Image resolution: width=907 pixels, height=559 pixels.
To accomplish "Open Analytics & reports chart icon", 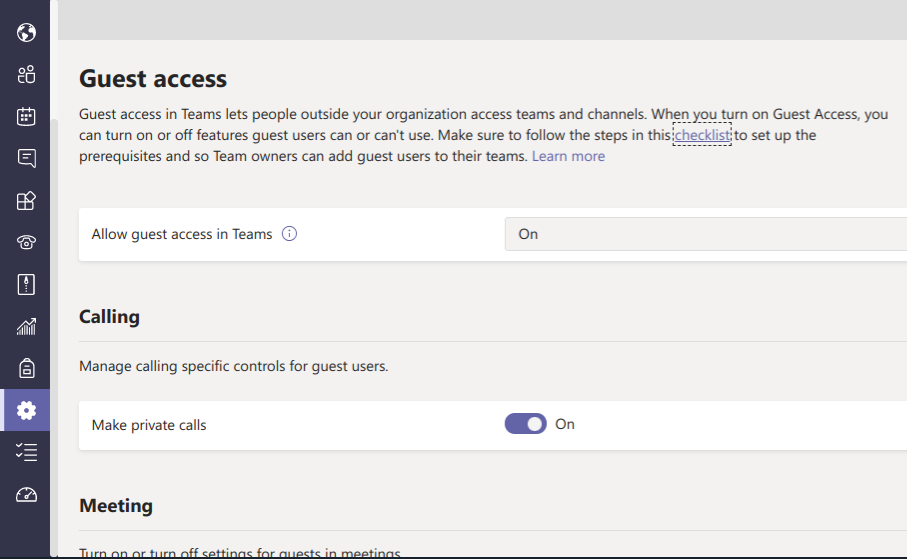I will point(27,326).
